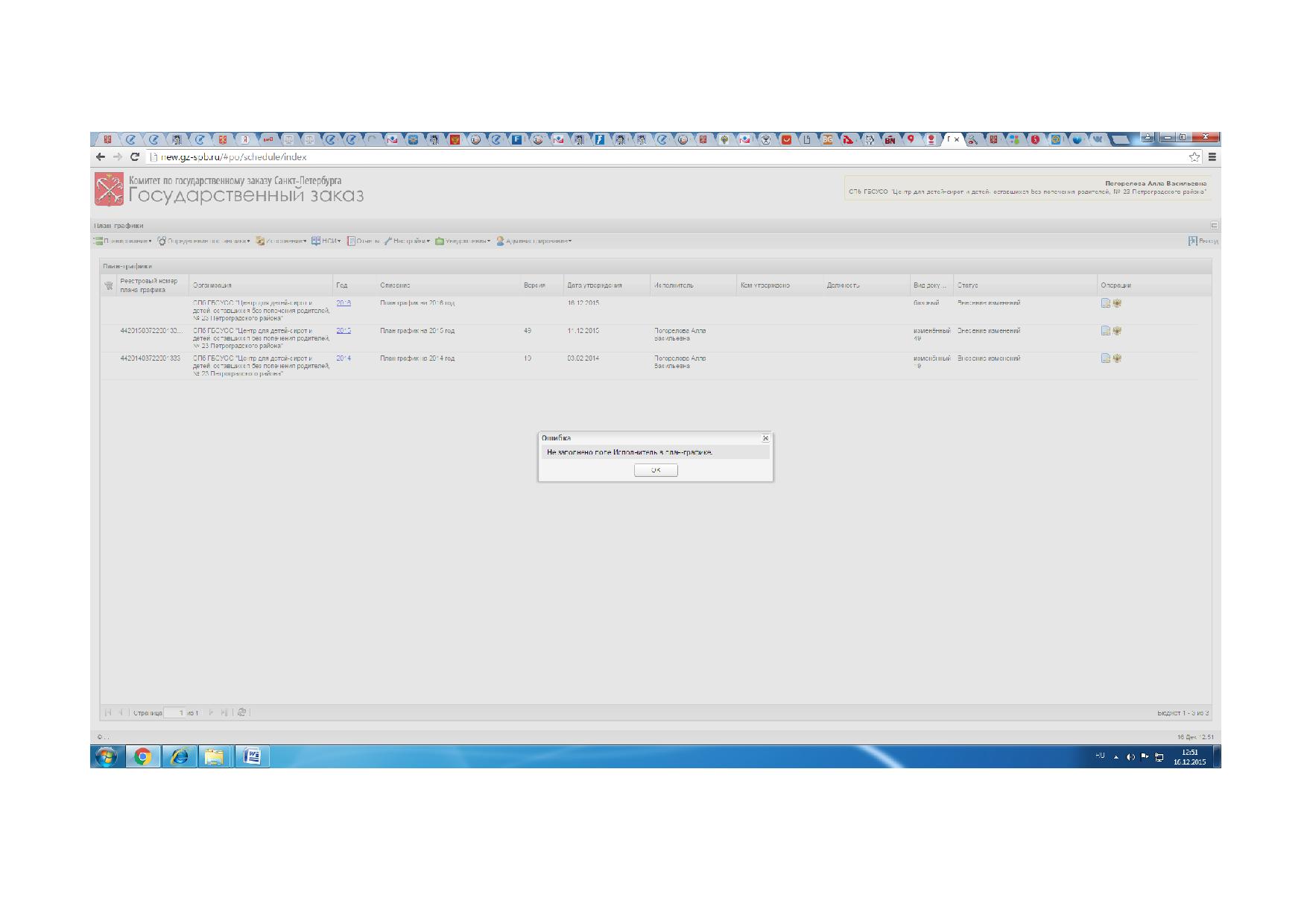Go to first page in pager
The image size is (1307, 924).
108,713
